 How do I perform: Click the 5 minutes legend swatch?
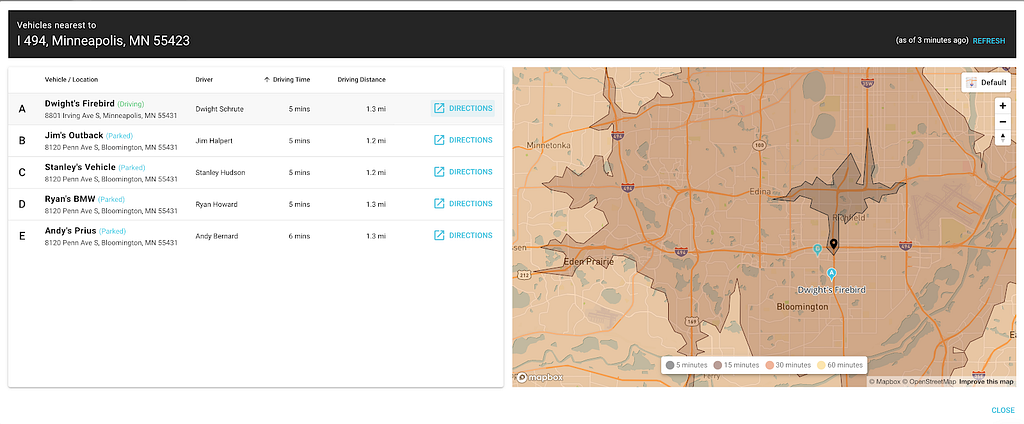point(670,365)
